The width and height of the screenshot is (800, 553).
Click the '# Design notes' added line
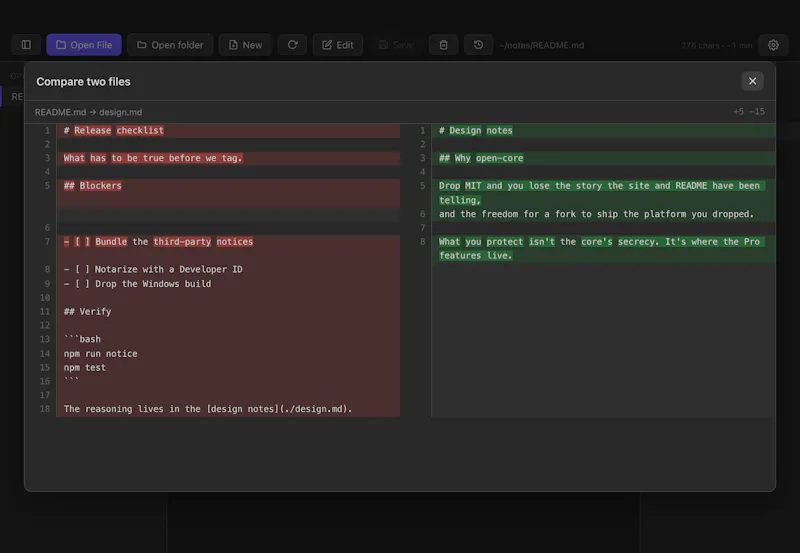point(604,131)
